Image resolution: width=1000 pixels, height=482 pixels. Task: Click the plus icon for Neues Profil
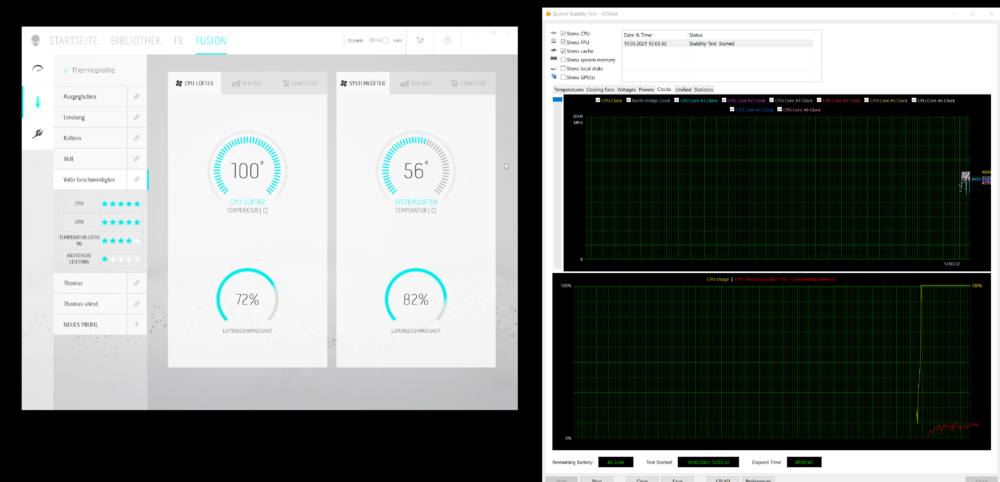(x=137, y=324)
